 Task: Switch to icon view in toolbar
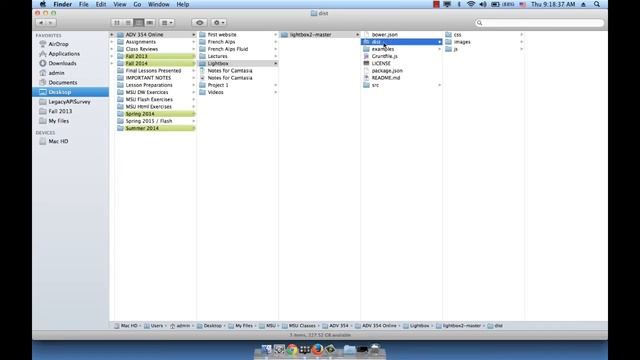point(117,23)
